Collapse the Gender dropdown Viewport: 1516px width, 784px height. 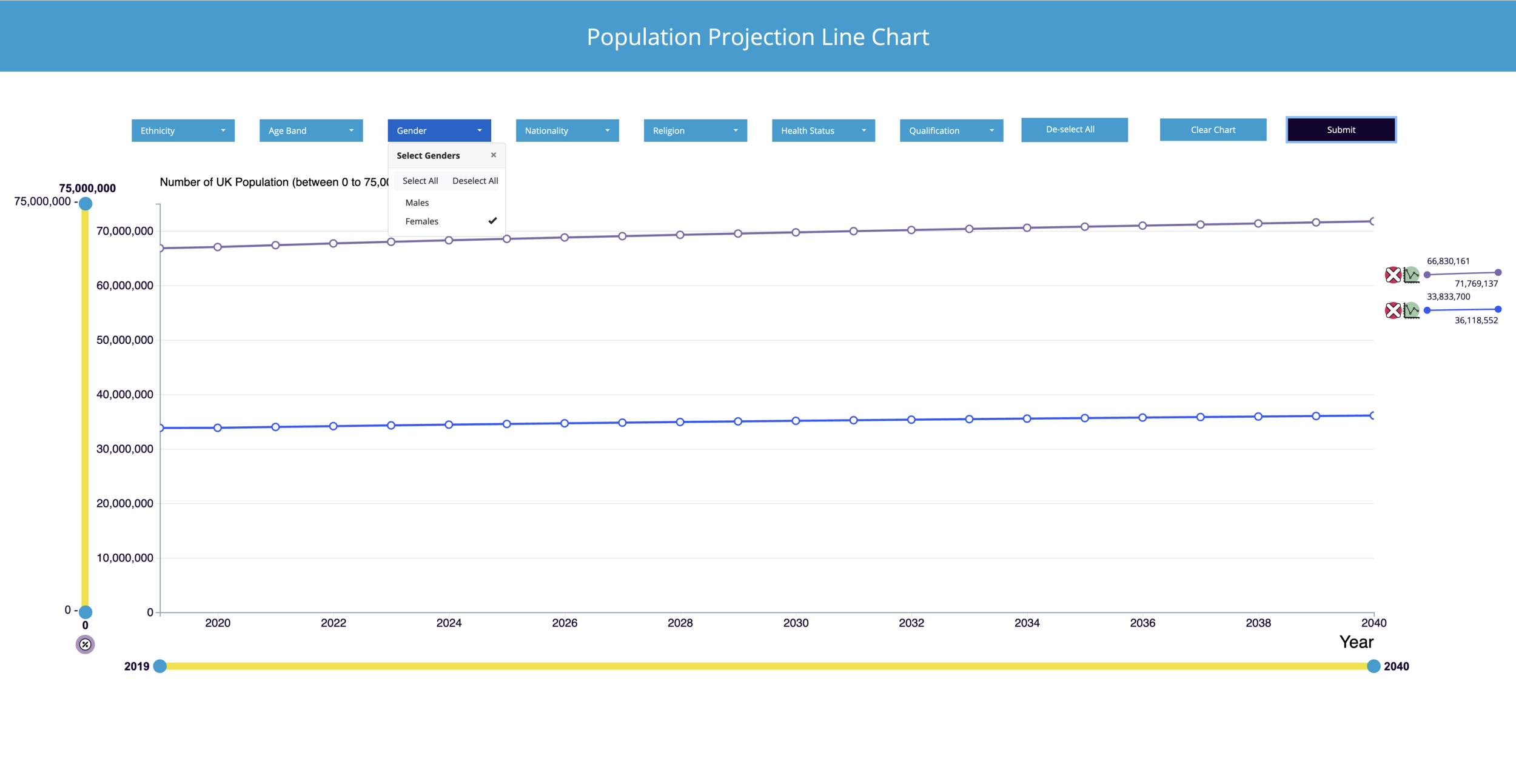pyautogui.click(x=439, y=130)
